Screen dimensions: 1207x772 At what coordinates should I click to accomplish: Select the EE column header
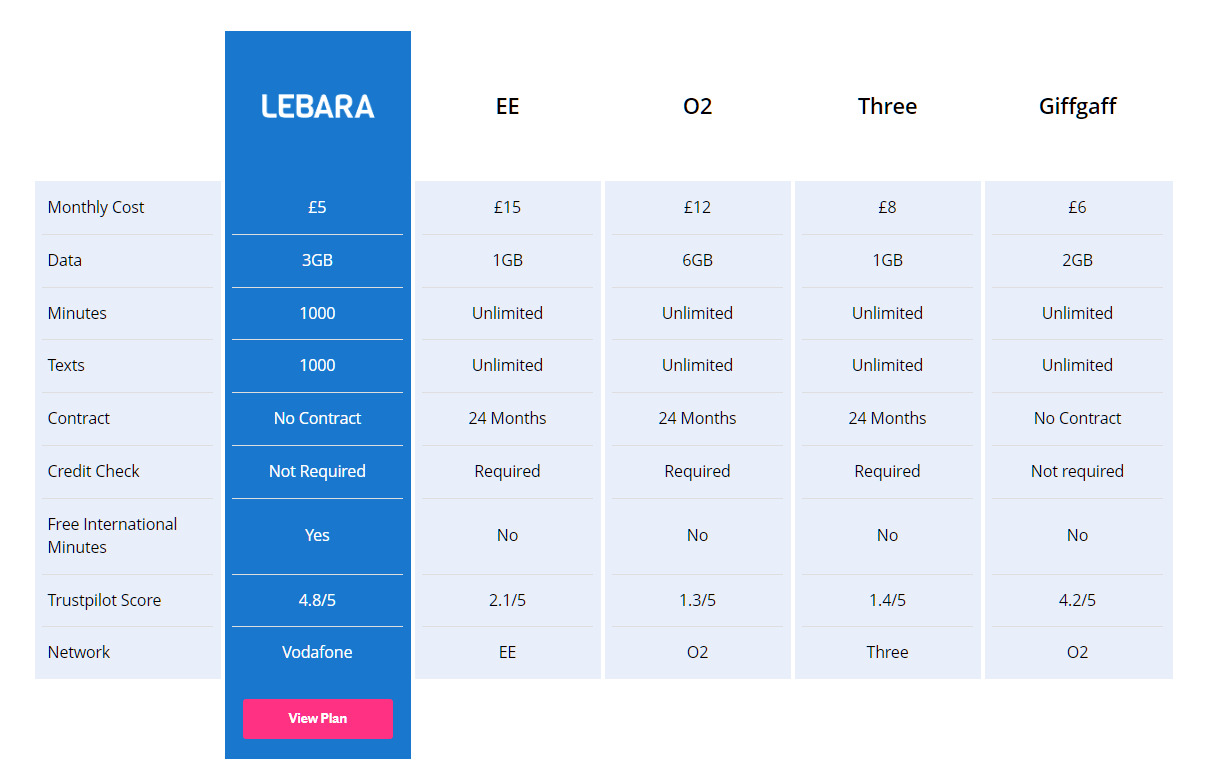[507, 106]
